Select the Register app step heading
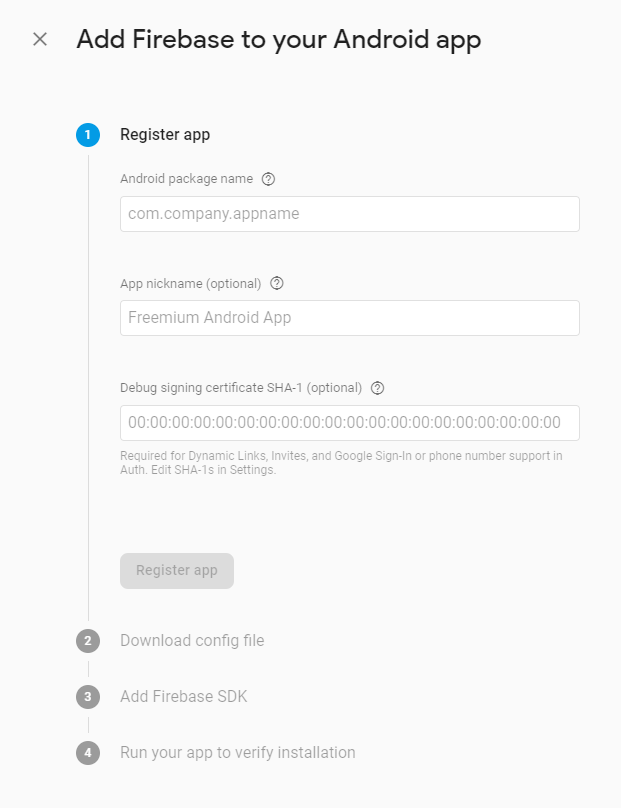Screen dimensions: 621x808 coord(165,134)
